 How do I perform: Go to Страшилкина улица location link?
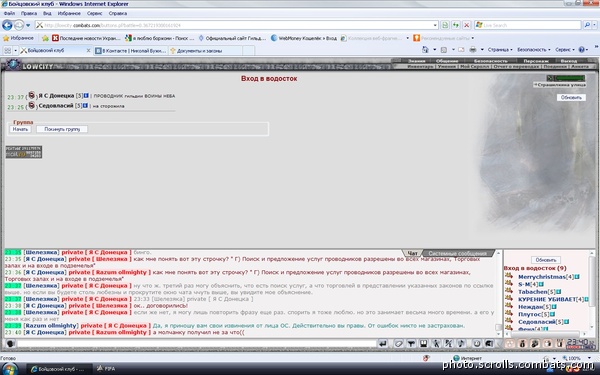560,85
